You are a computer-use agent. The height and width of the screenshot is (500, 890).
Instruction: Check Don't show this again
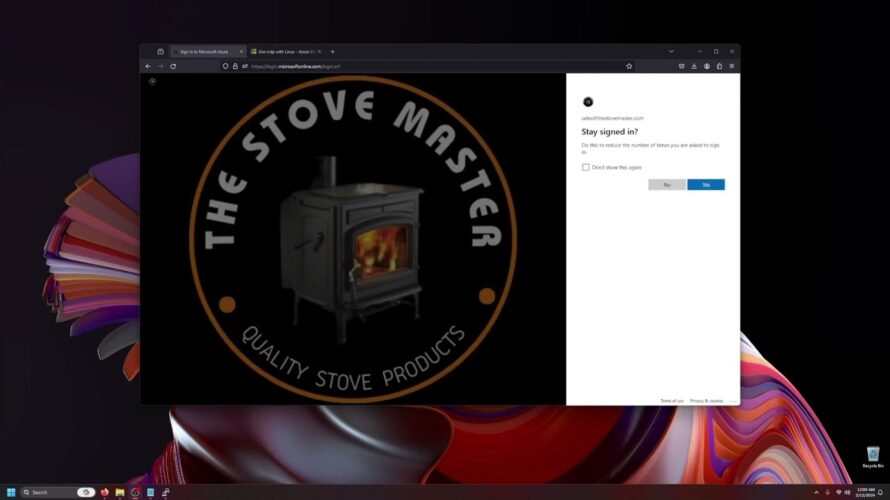tap(586, 167)
